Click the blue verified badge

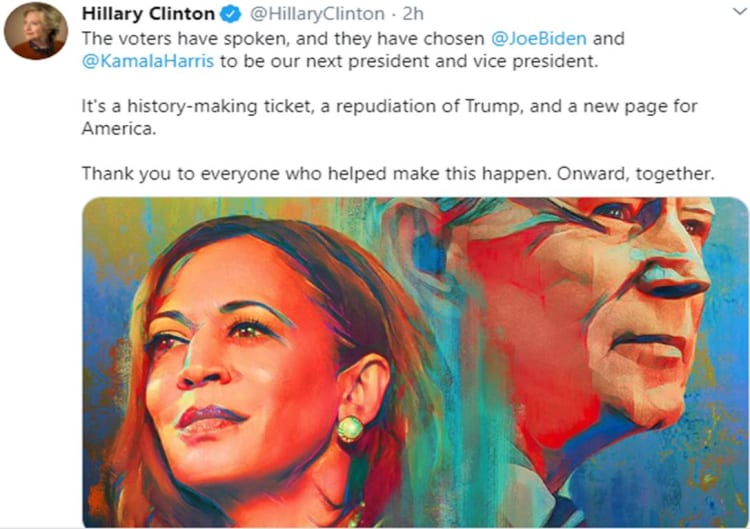pyautogui.click(x=229, y=14)
